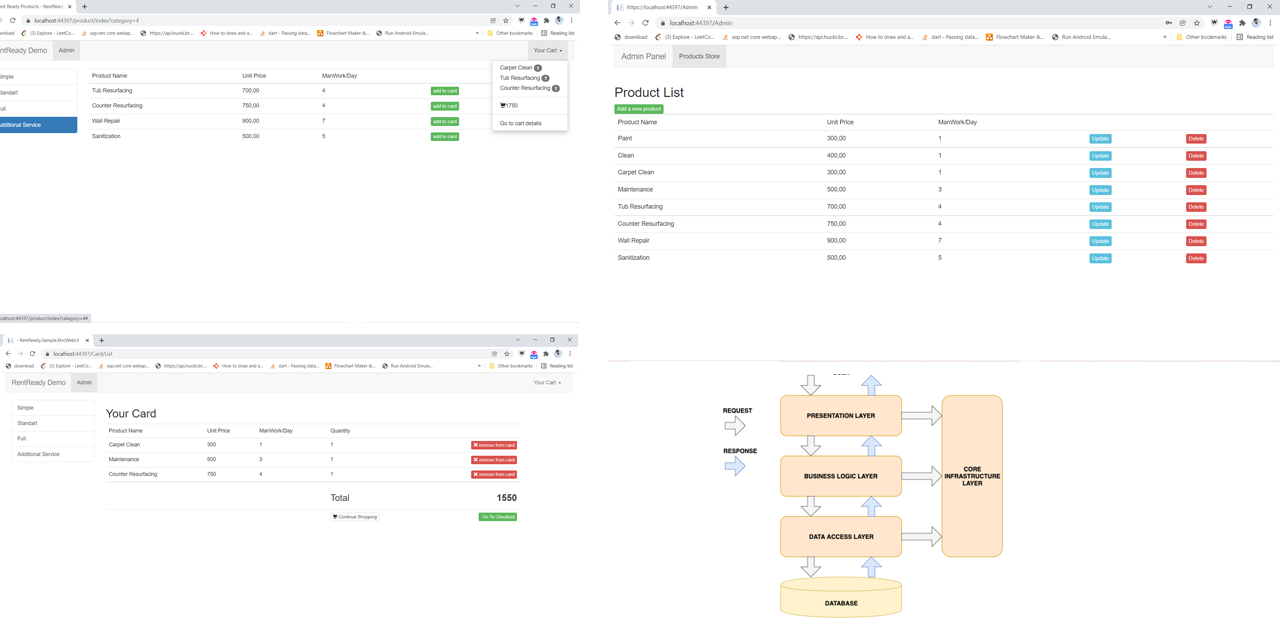The height and width of the screenshot is (640, 1280).
Task: Open new tab beside the Admin tab
Action: click(726, 7)
